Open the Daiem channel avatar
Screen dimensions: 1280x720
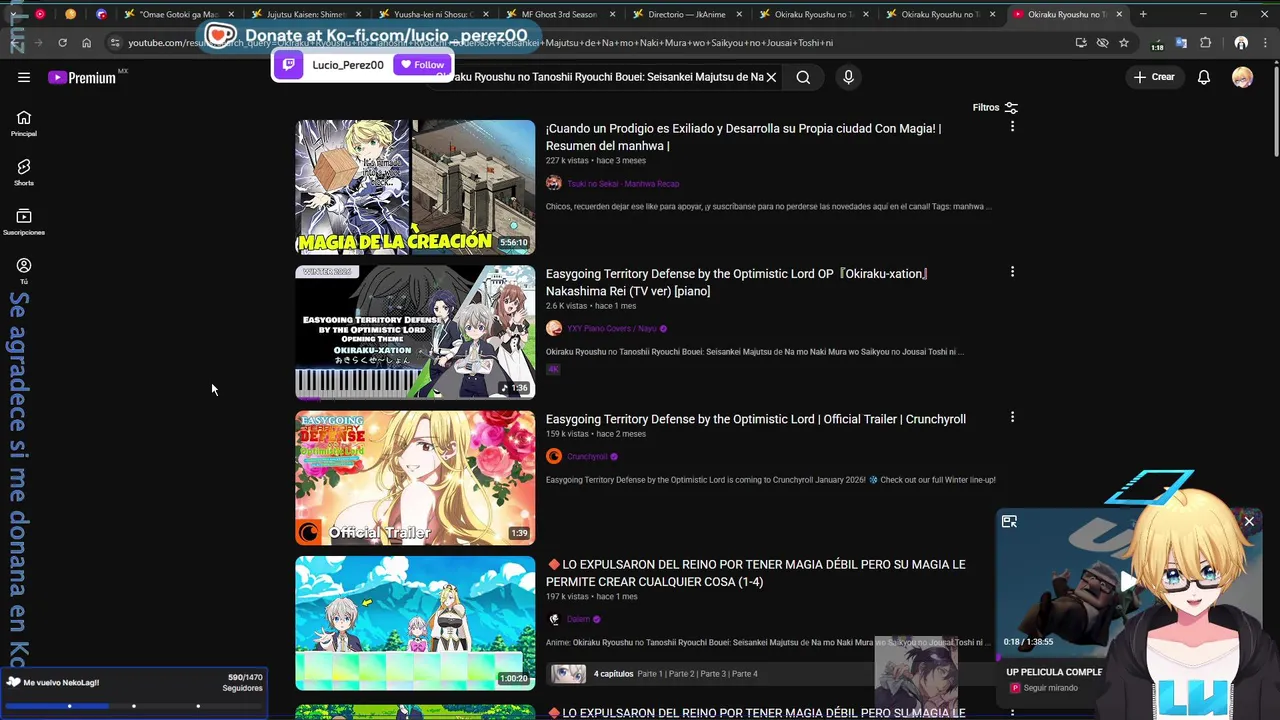(554, 619)
